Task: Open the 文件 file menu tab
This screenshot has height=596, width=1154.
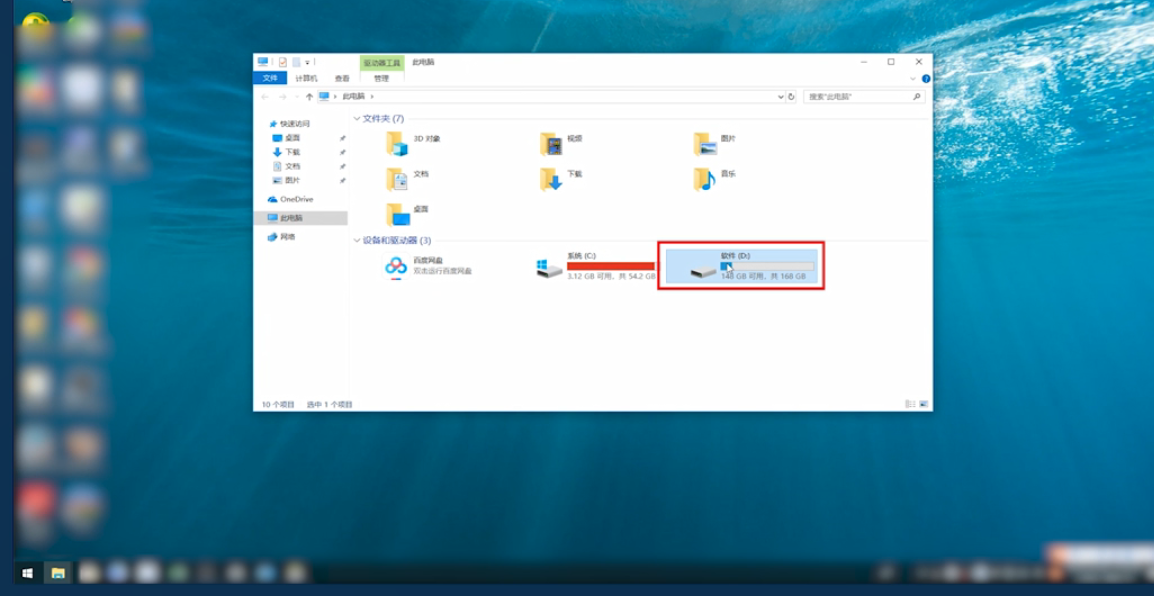Action: click(269, 78)
